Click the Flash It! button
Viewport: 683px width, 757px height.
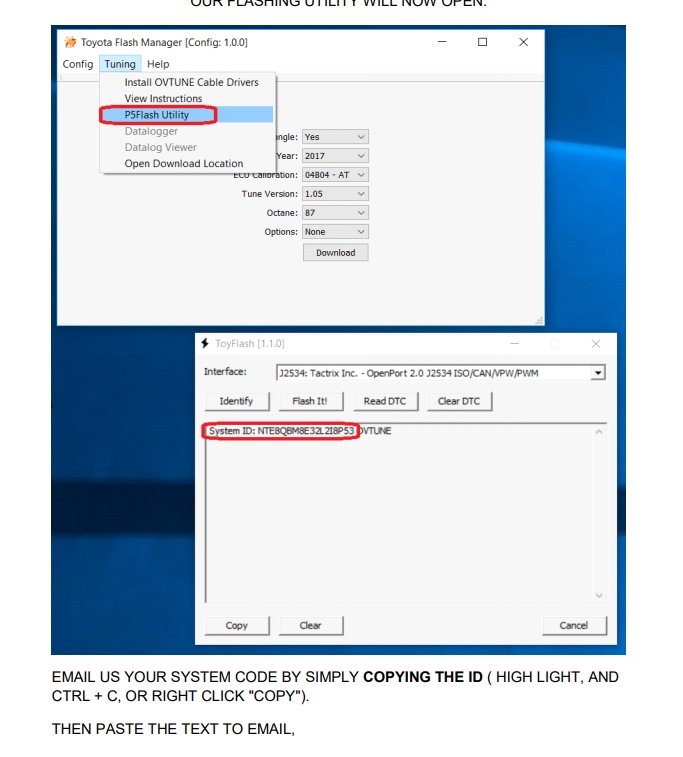coord(310,401)
